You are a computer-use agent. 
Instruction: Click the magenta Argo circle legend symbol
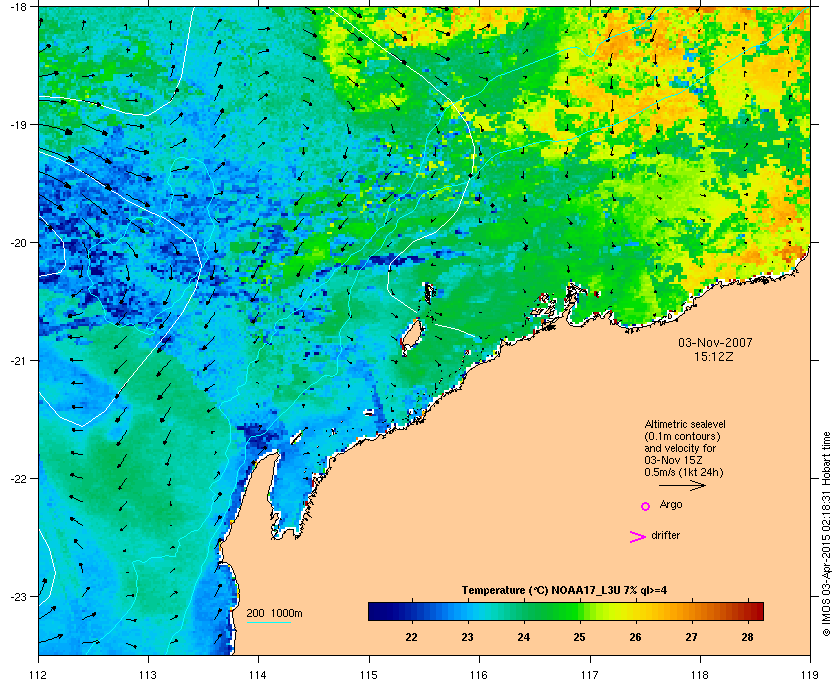(x=646, y=506)
